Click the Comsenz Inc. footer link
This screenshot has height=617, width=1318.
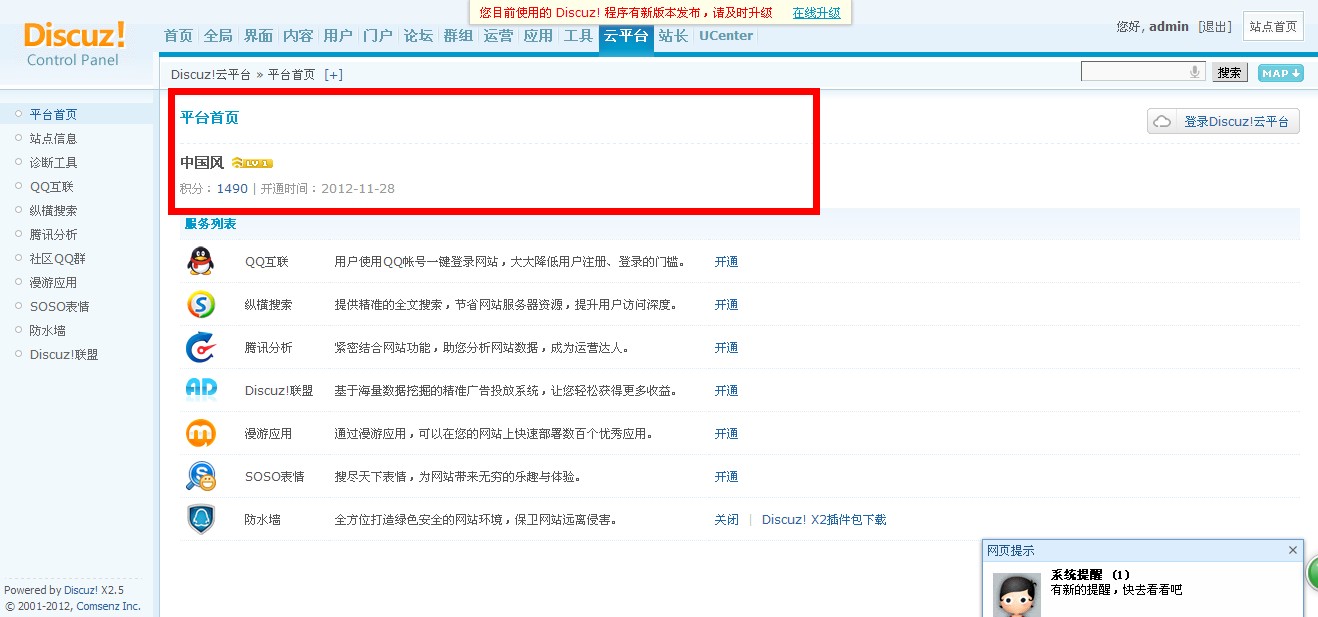(x=108, y=606)
